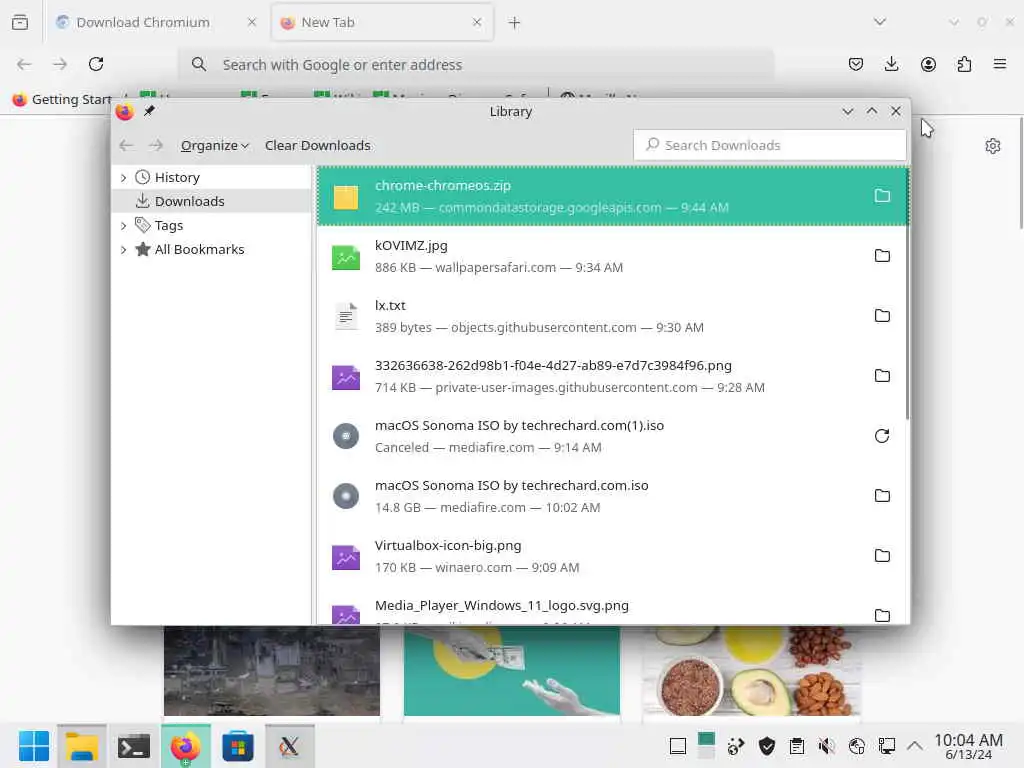Image resolution: width=1024 pixels, height=768 pixels.
Task: Click the shield security tray icon
Action: [x=767, y=745]
